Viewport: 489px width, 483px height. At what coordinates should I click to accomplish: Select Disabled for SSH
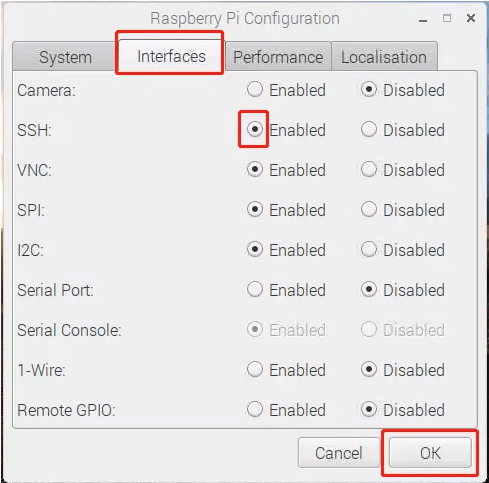(x=369, y=129)
